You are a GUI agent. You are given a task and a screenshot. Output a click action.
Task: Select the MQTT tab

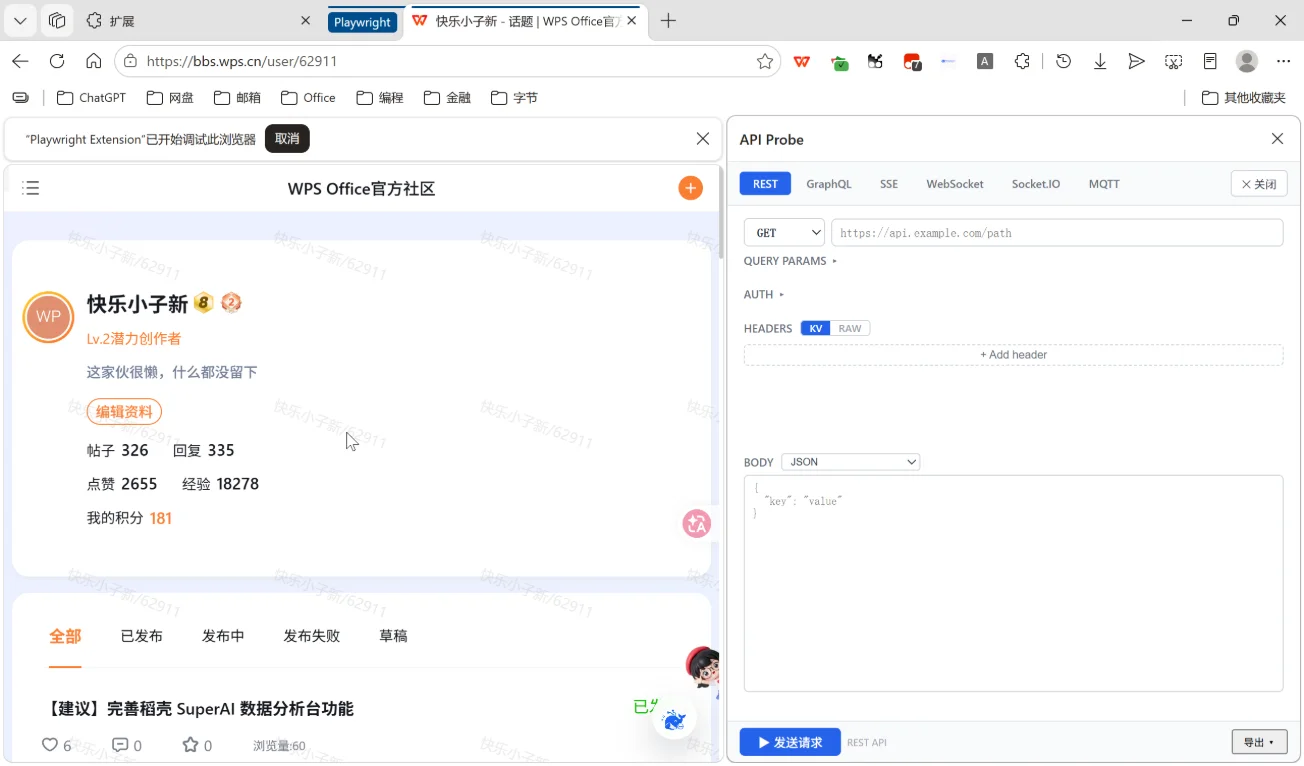click(x=1104, y=184)
